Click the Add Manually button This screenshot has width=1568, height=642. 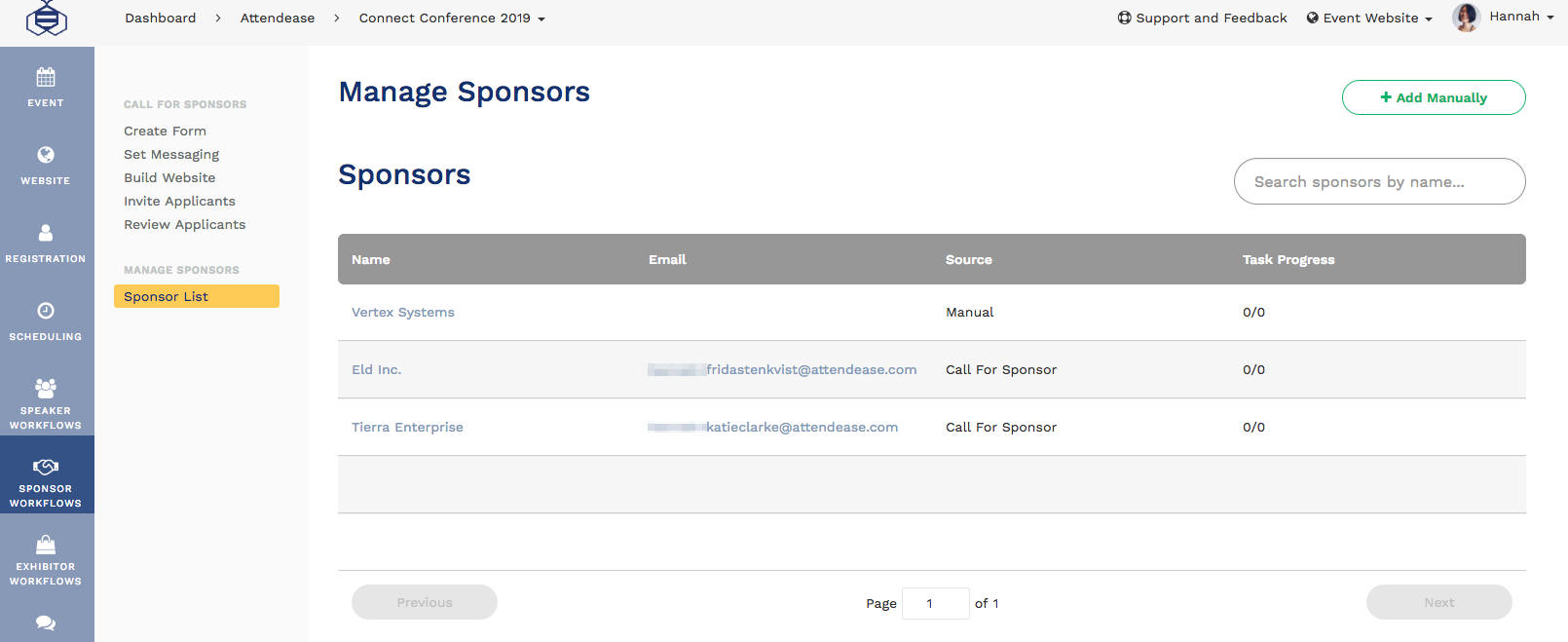point(1433,97)
